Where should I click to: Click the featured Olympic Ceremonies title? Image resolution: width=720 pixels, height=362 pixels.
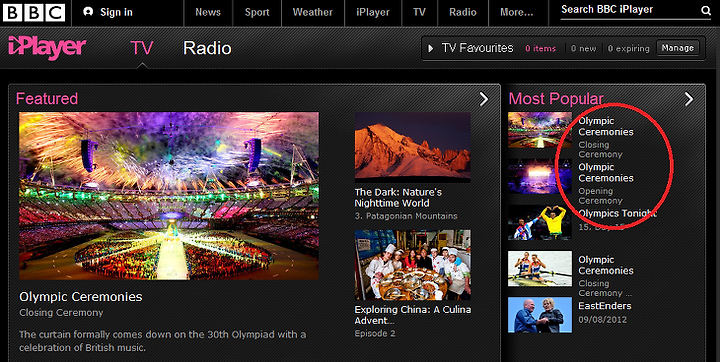tap(81, 297)
